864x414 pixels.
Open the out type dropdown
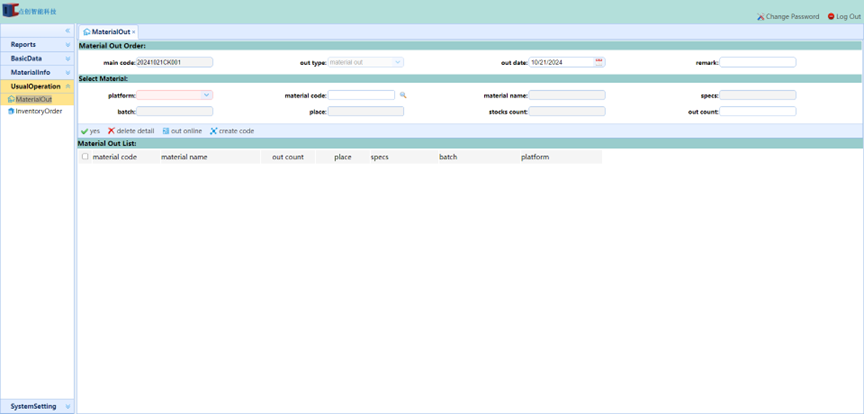(397, 62)
